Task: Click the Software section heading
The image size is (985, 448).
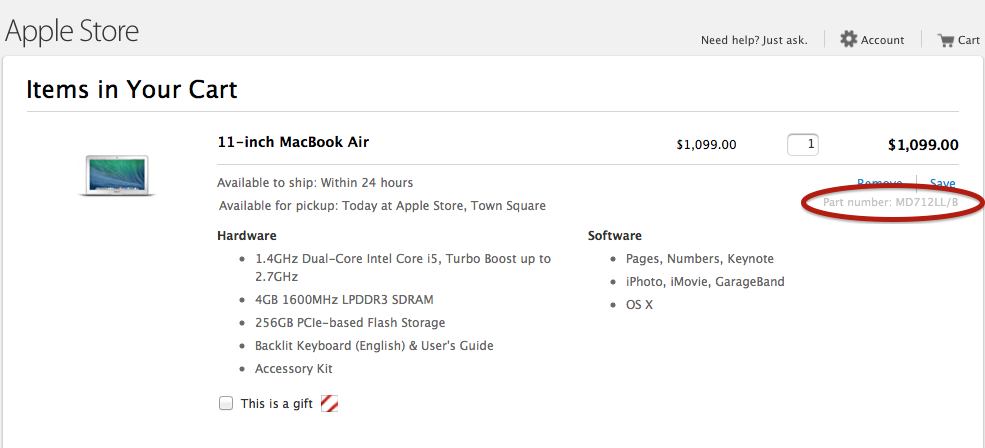Action: [x=614, y=236]
